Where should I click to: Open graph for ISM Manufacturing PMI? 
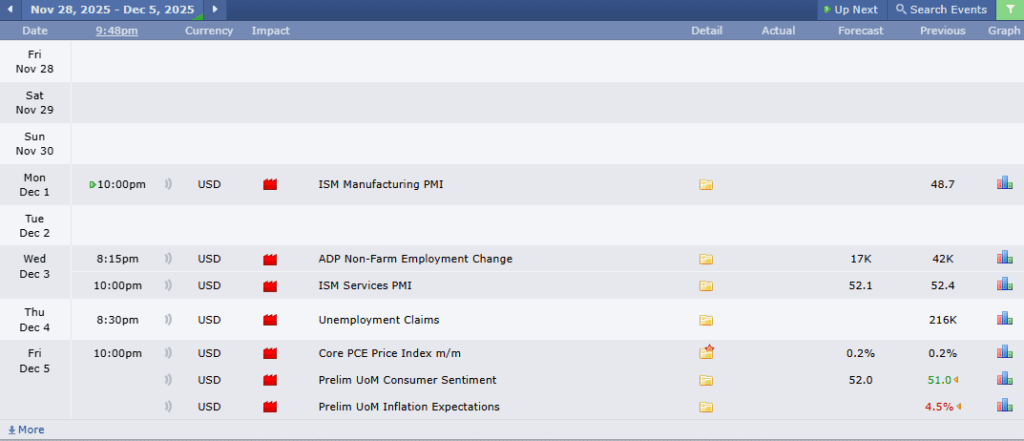coord(1004,183)
